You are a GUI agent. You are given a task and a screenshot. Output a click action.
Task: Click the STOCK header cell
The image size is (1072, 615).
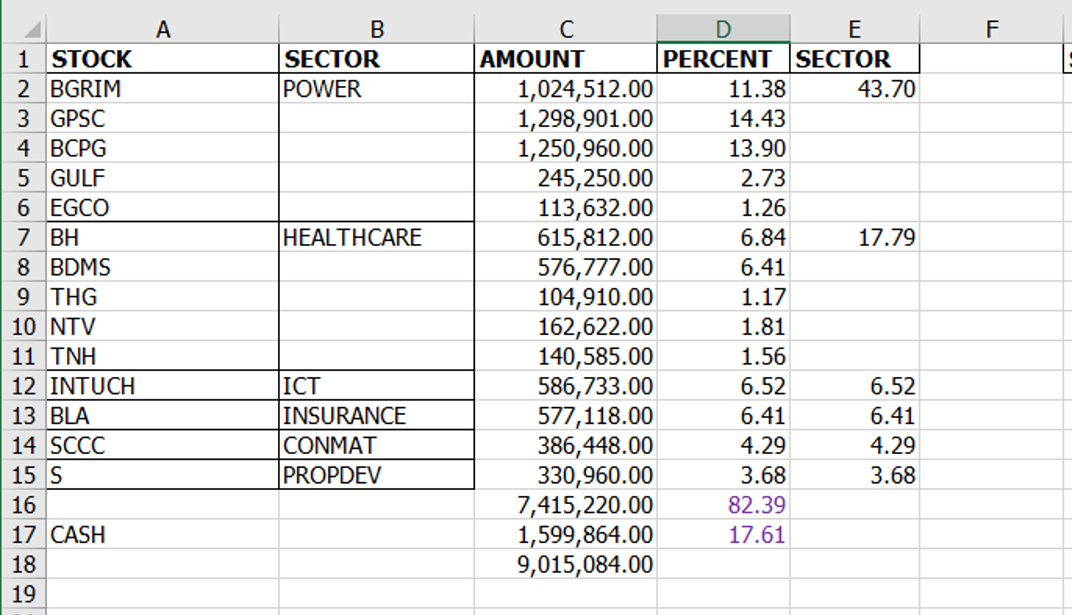163,59
